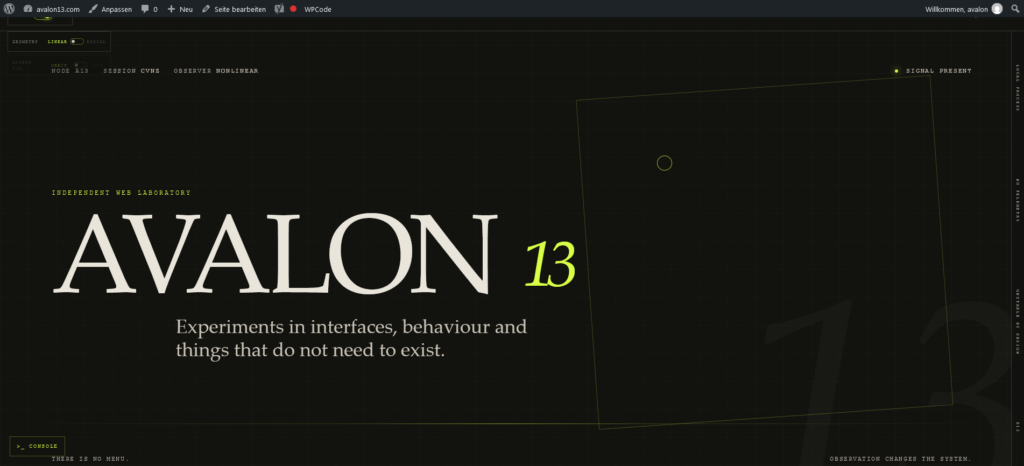View comments bubble showing 0
Image resolution: width=1024 pixels, height=466 pixels.
[149, 9]
